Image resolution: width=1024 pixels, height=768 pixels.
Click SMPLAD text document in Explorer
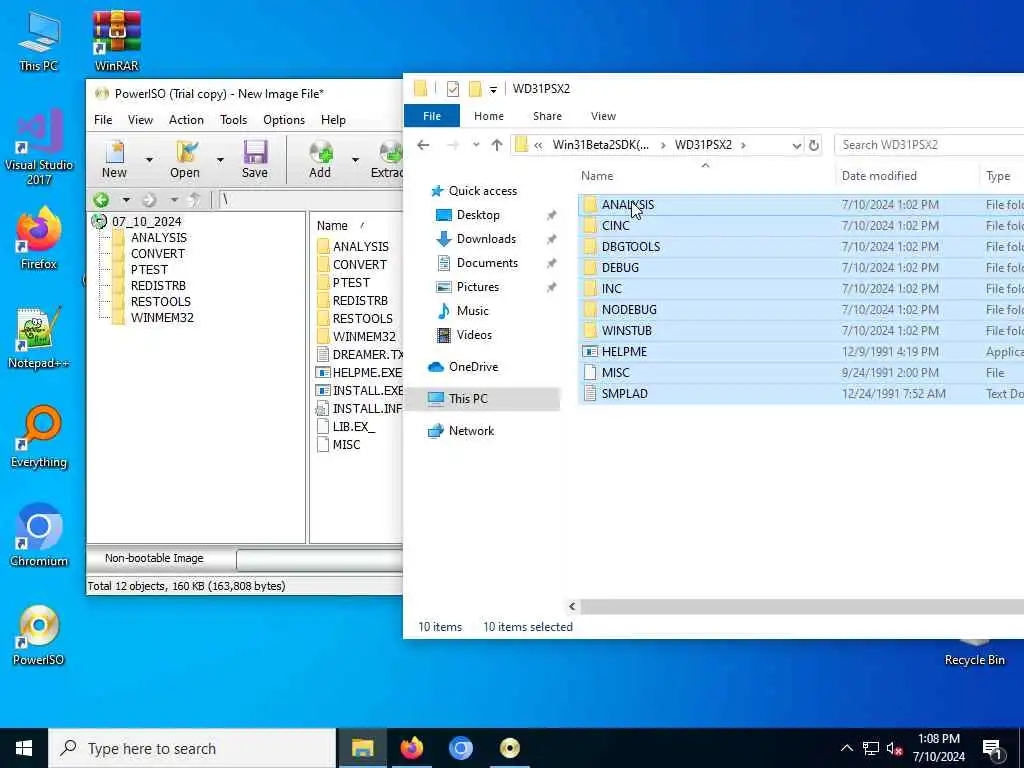pyautogui.click(x=624, y=394)
